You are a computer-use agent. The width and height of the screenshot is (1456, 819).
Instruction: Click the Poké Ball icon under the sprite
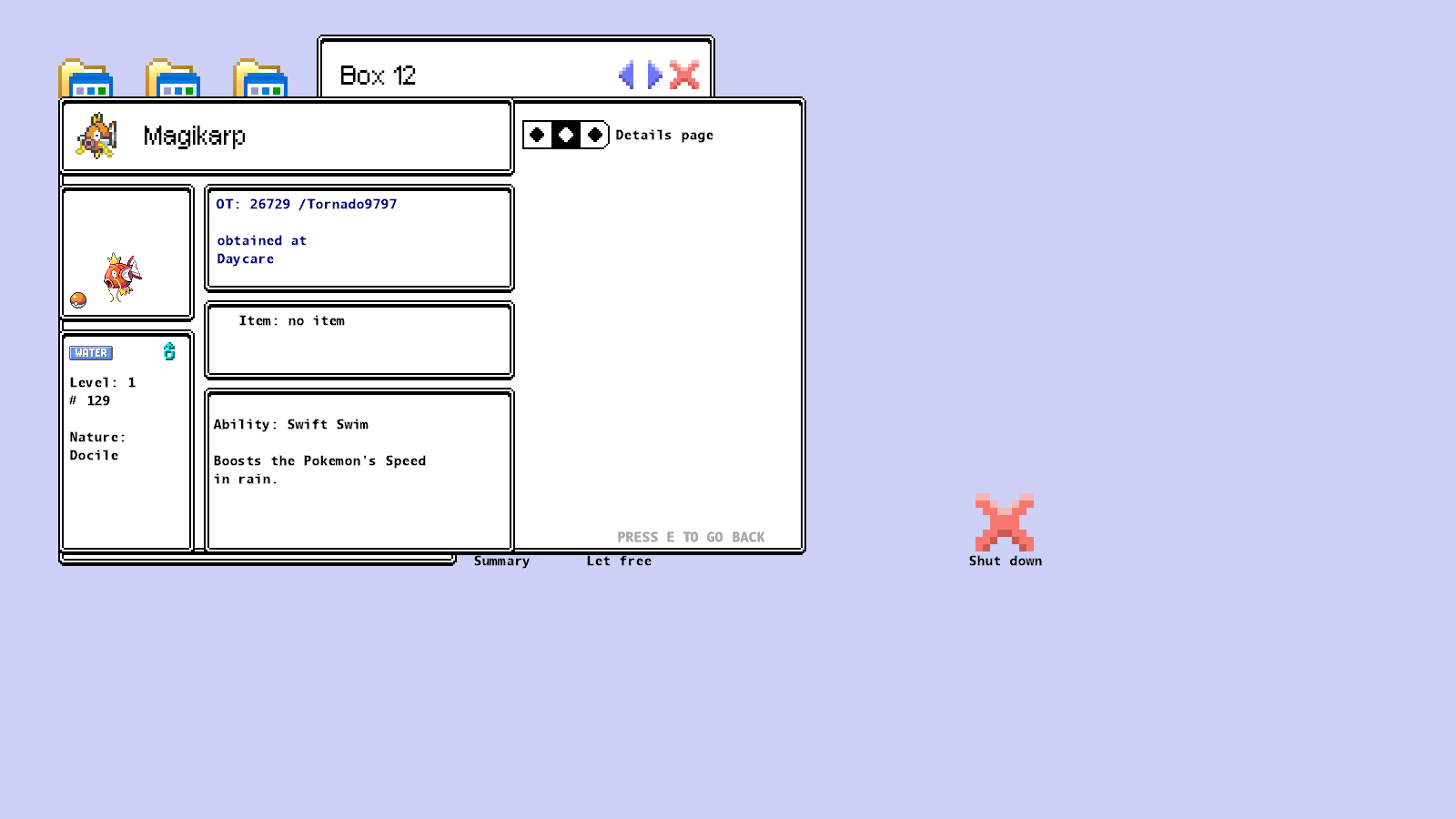(x=78, y=299)
